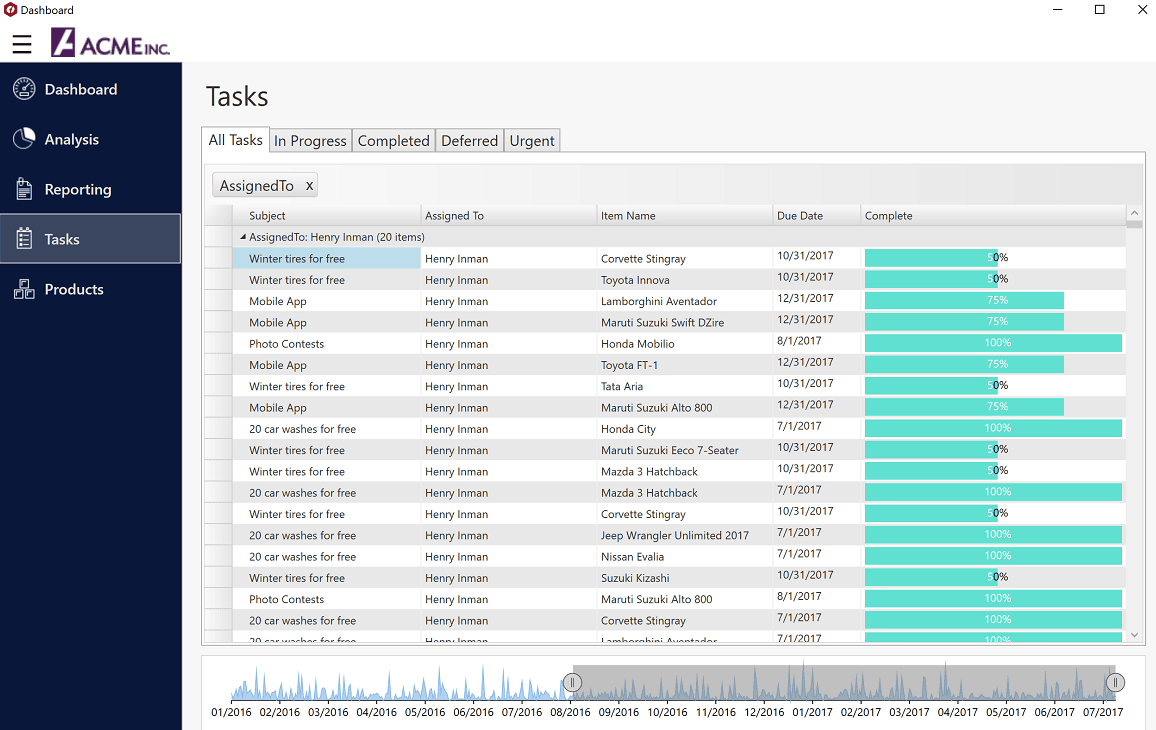Click the Honda Mobilio cell
The height and width of the screenshot is (730, 1156).
pyautogui.click(x=685, y=344)
